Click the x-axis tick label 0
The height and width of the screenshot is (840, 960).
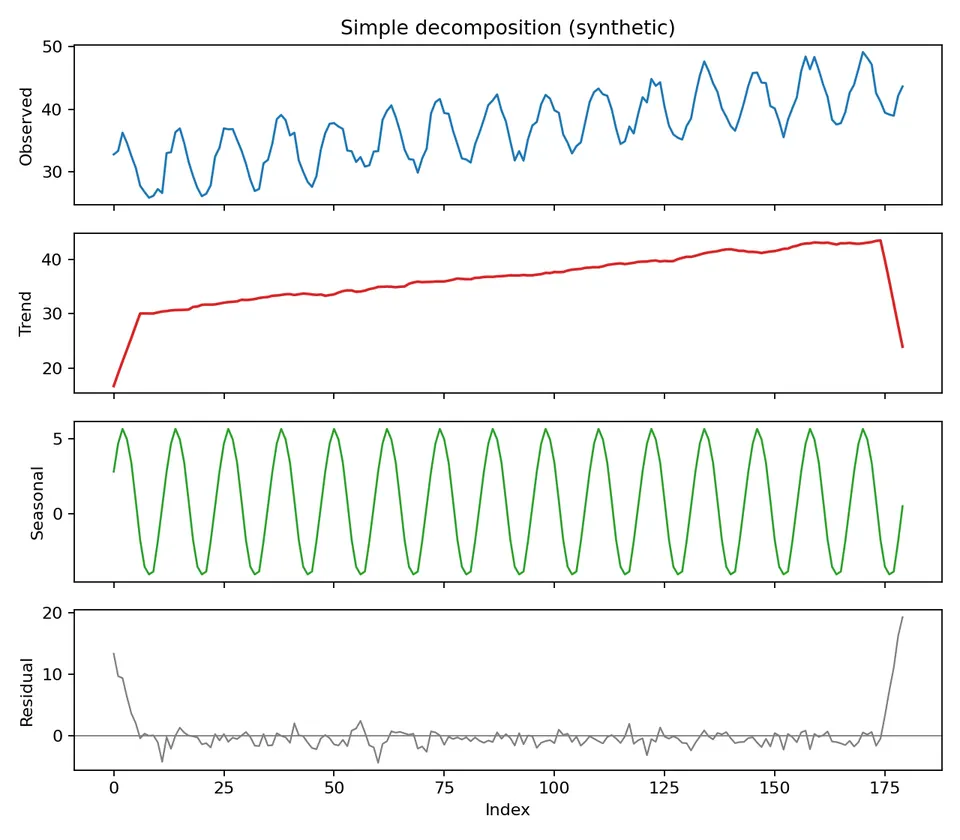(x=114, y=787)
